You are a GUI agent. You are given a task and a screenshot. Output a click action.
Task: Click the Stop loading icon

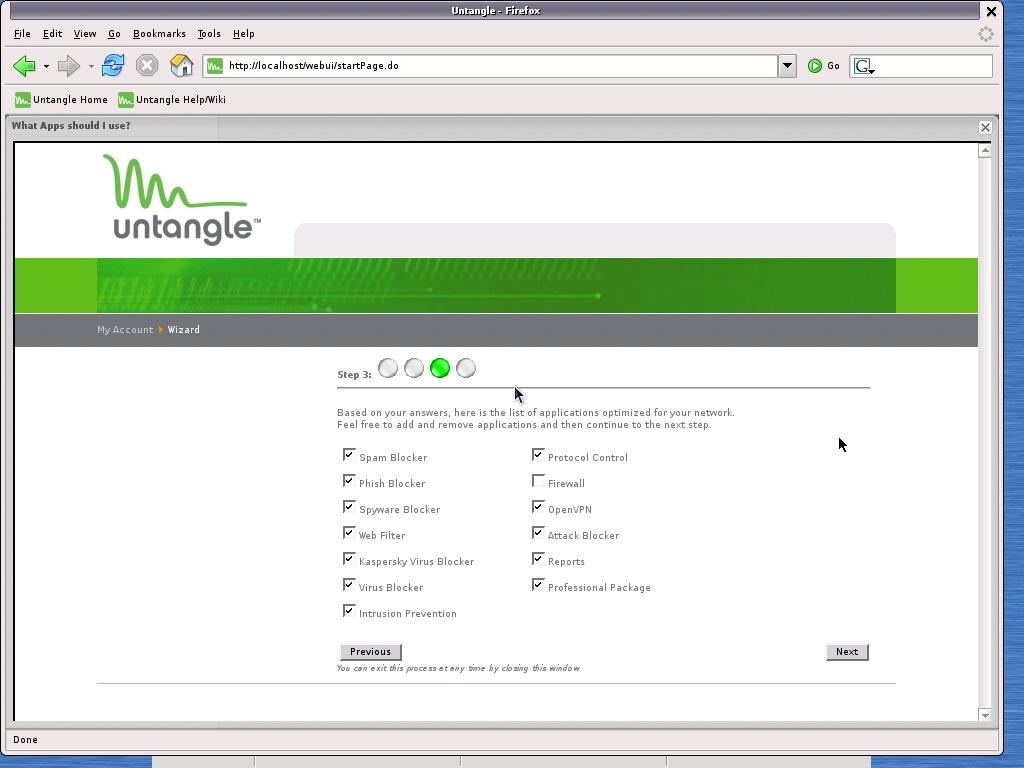[x=147, y=65]
